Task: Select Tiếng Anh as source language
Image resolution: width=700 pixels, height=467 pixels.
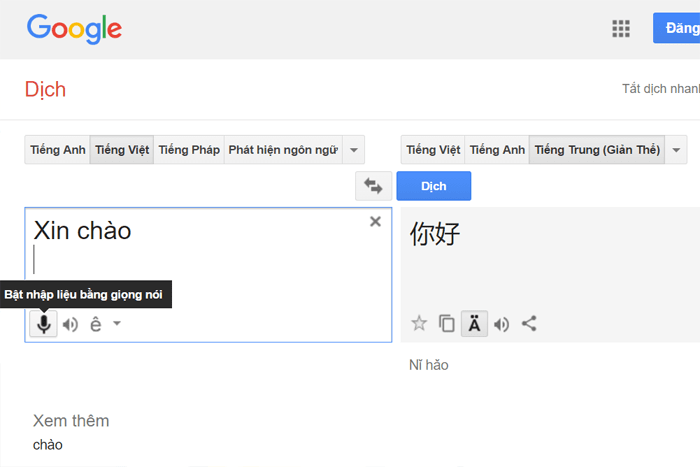Action: pyautogui.click(x=58, y=150)
